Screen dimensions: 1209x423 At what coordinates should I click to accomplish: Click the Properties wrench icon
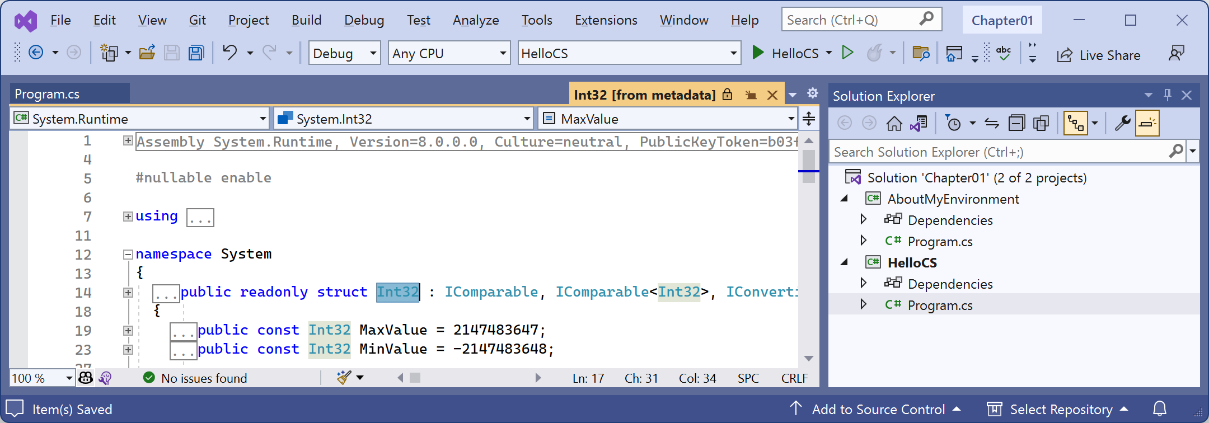[x=1122, y=123]
